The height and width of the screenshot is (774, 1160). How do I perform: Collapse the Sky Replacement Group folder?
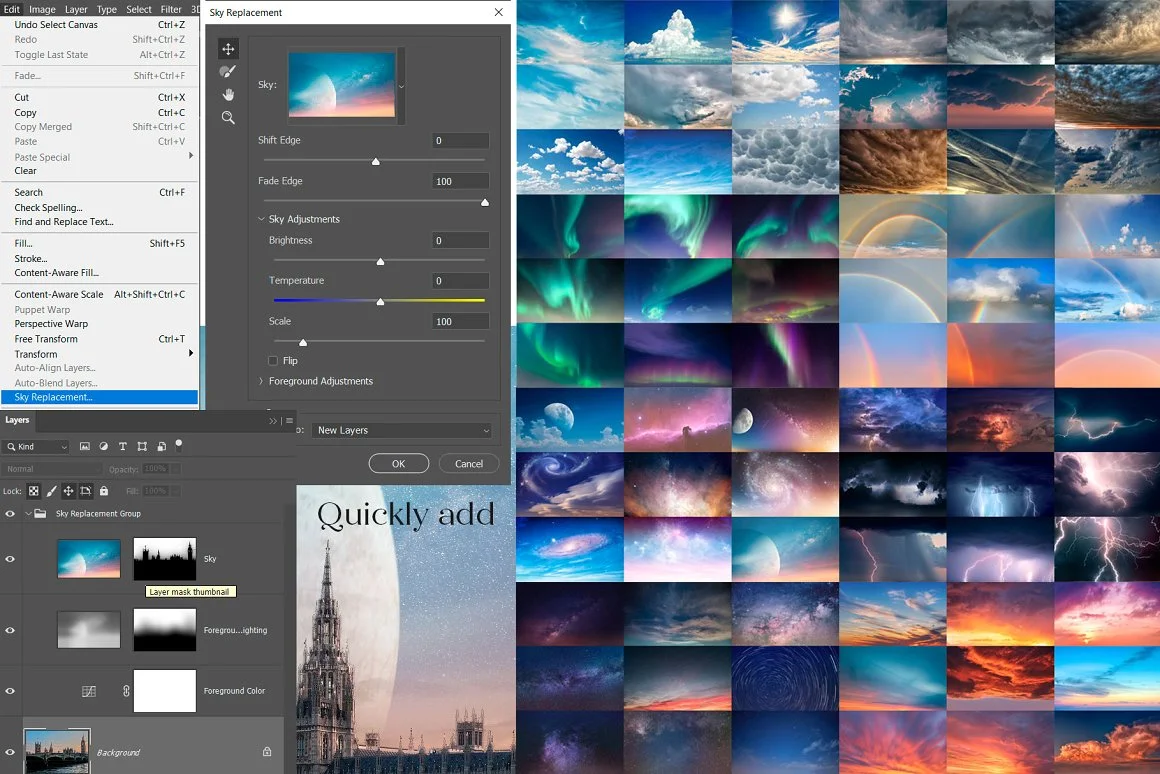pyautogui.click(x=28, y=514)
